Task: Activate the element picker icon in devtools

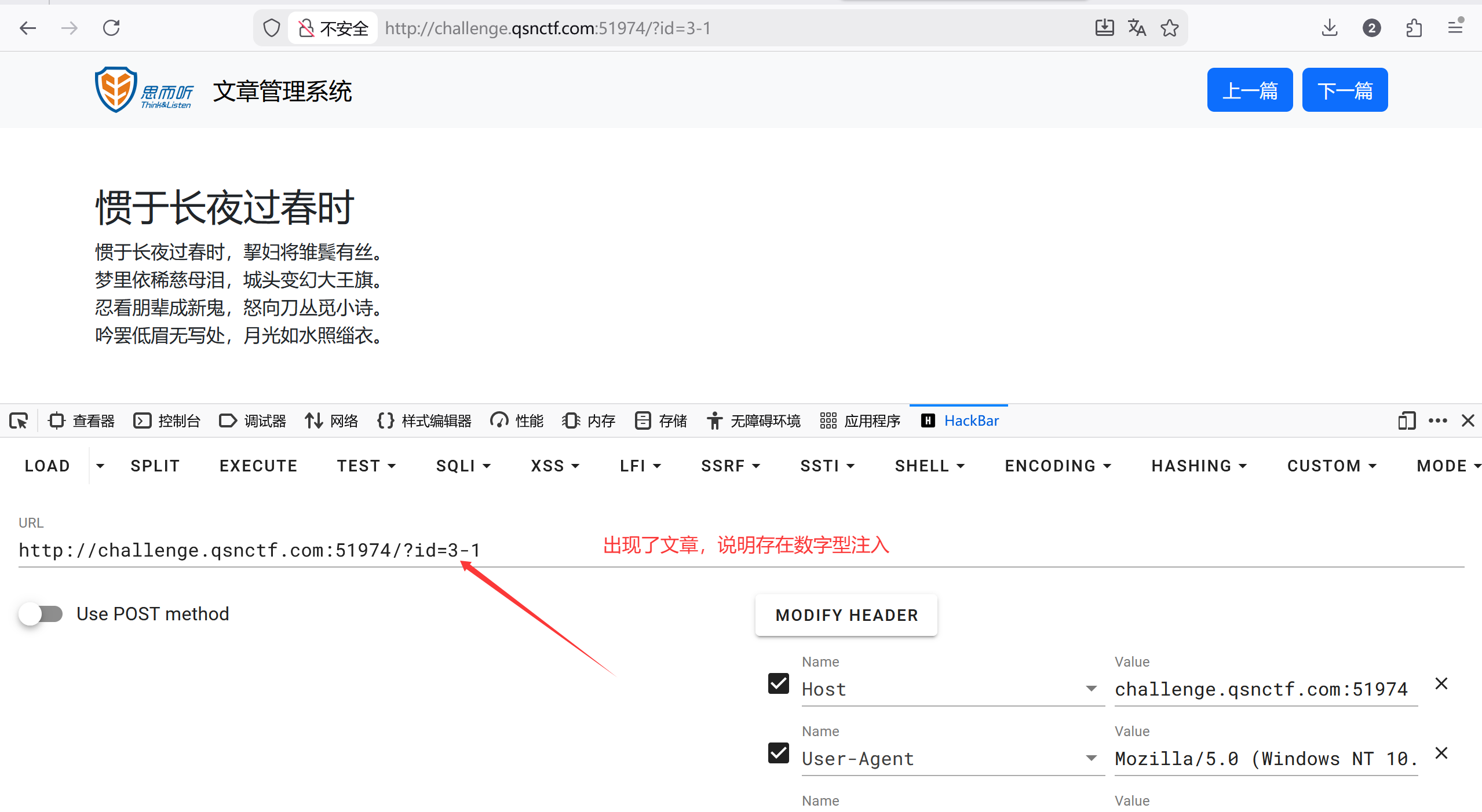Action: tap(19, 420)
